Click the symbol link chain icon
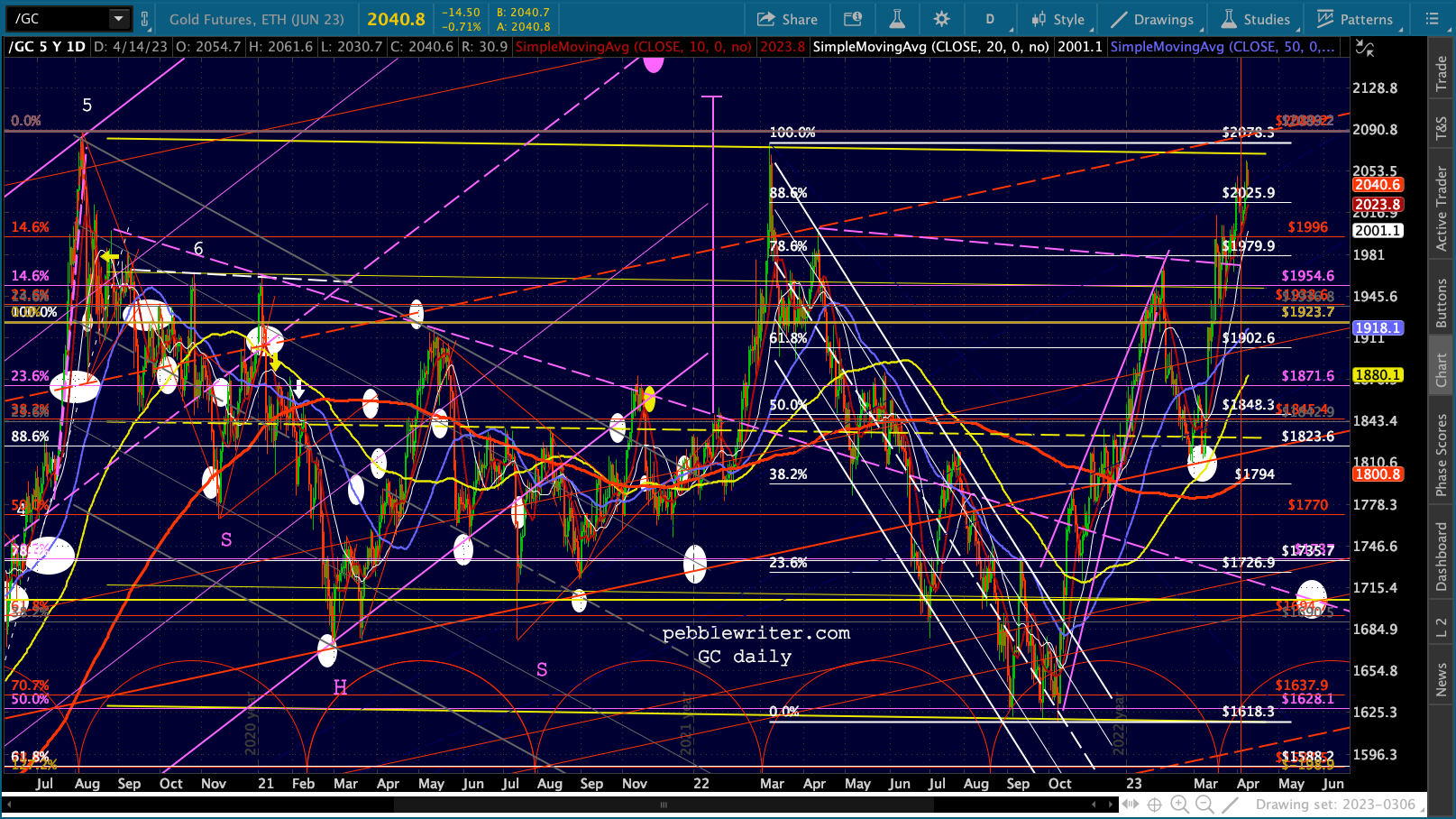 (x=144, y=19)
